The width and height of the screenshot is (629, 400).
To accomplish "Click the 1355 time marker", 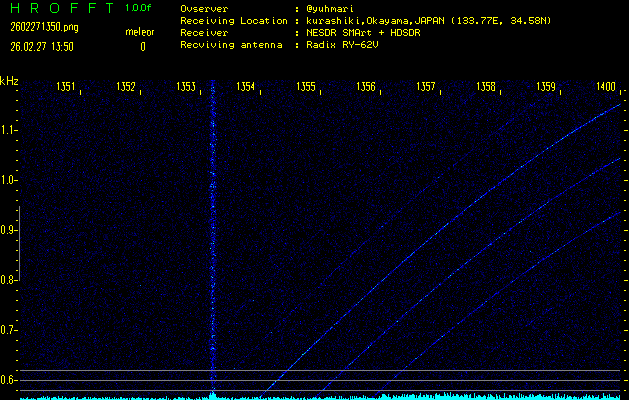I will [x=306, y=88].
